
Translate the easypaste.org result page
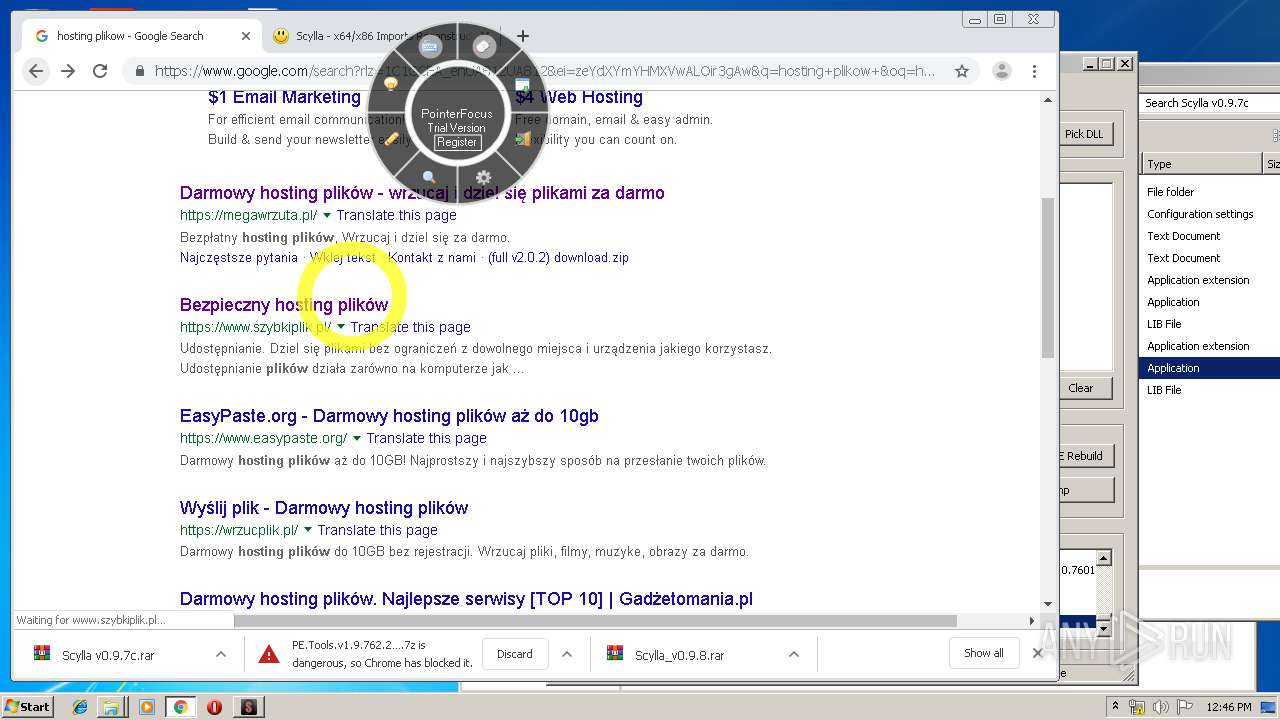tap(426, 438)
